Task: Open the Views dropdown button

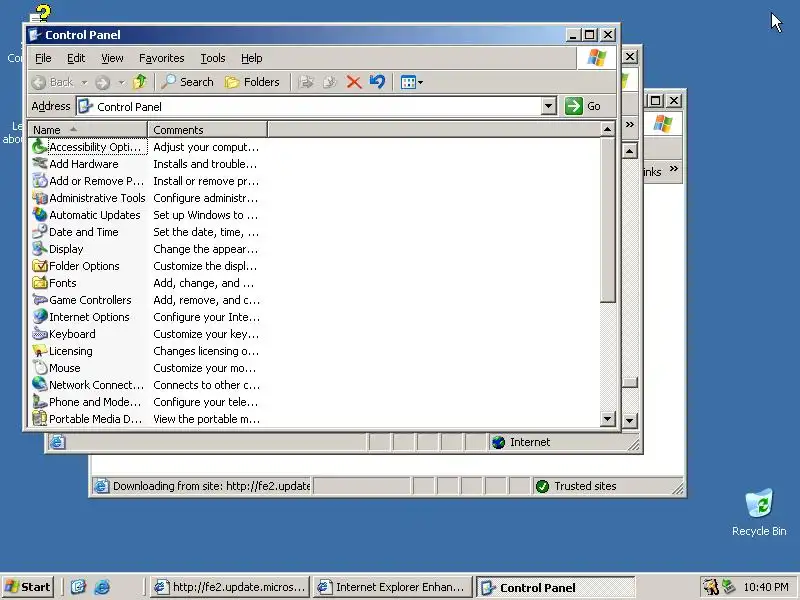Action: pyautogui.click(x=411, y=82)
